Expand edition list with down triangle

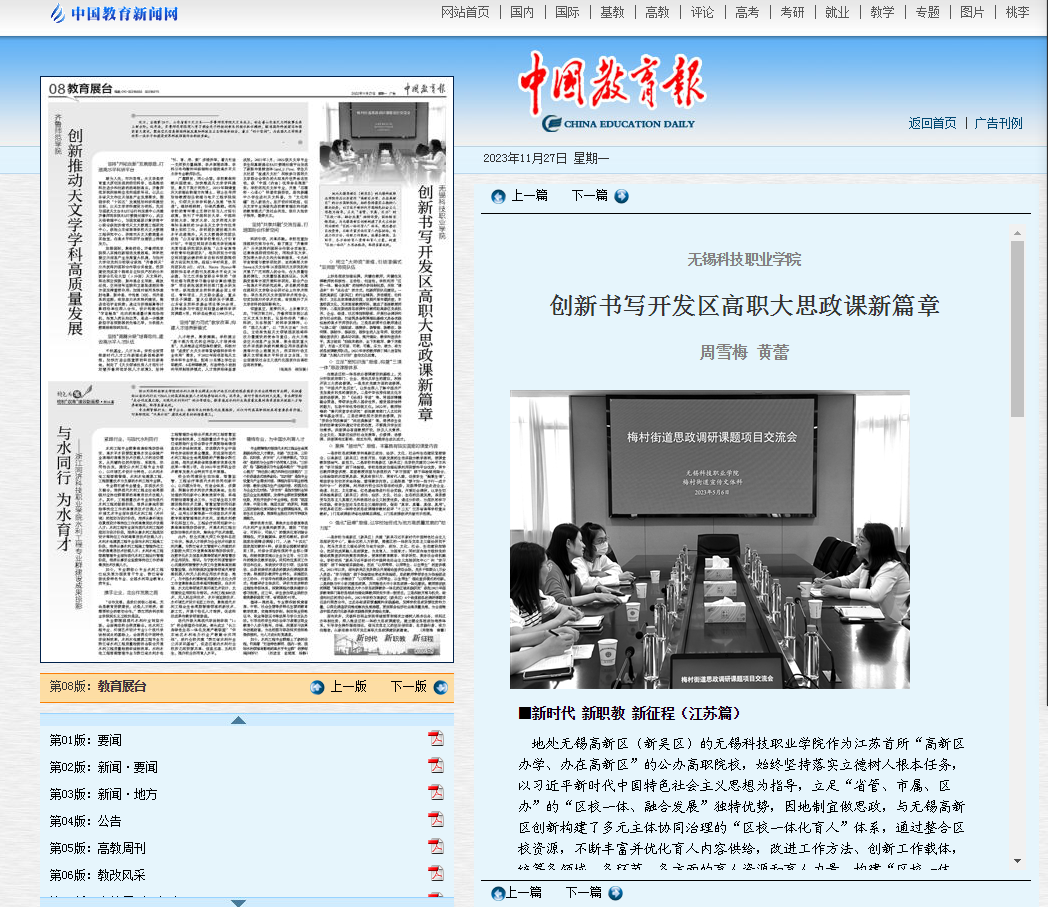pos(238,902)
